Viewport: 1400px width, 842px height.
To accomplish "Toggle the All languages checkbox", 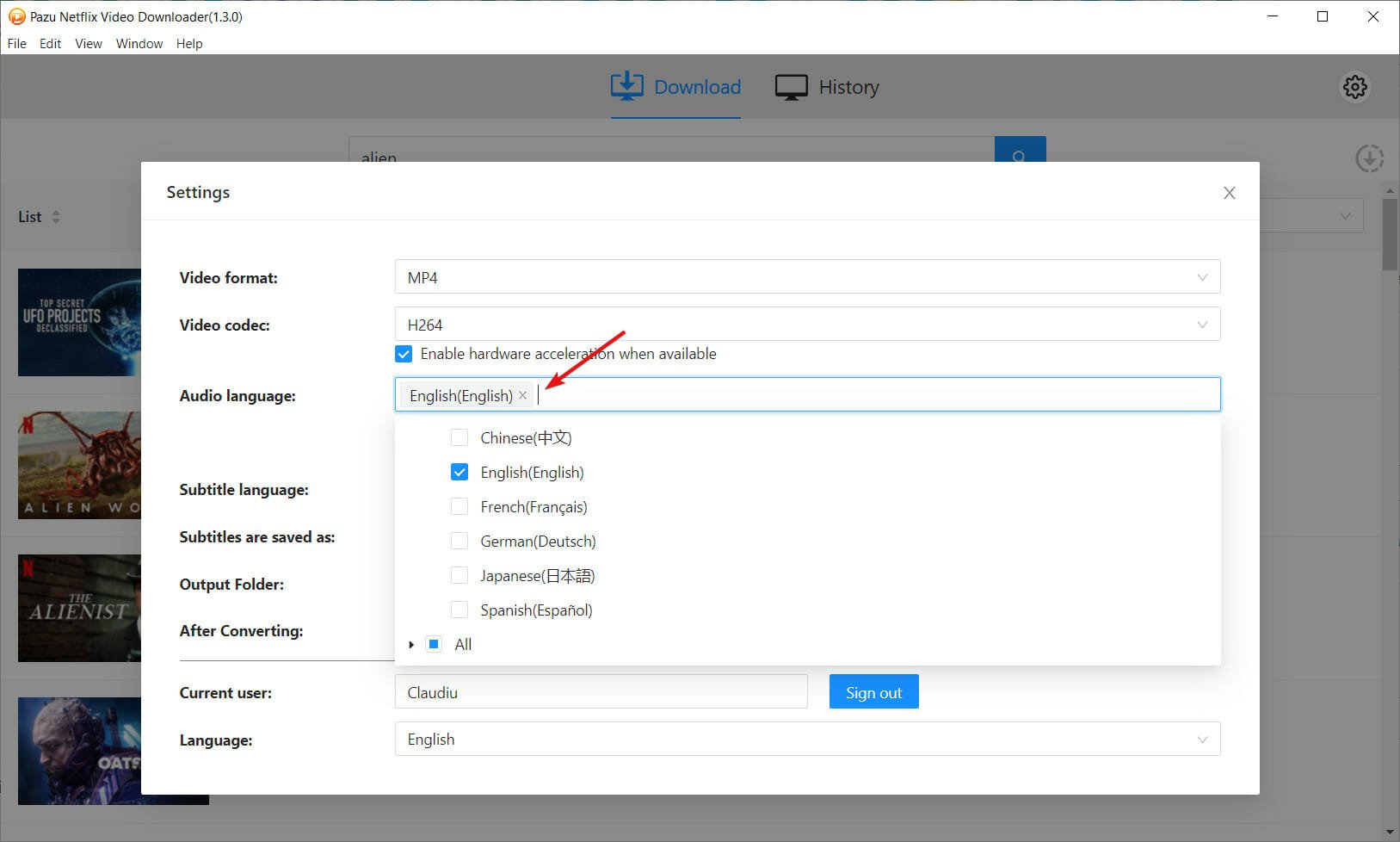I will coord(434,644).
